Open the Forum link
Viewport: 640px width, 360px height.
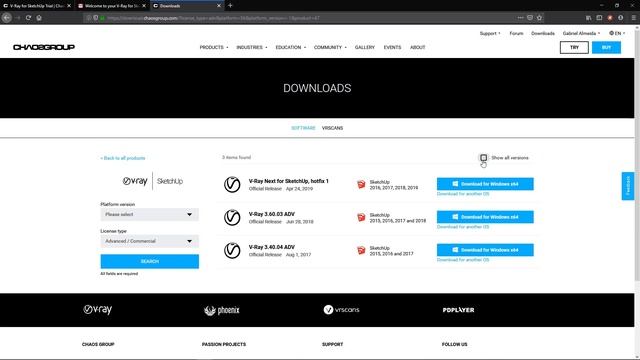(516, 33)
